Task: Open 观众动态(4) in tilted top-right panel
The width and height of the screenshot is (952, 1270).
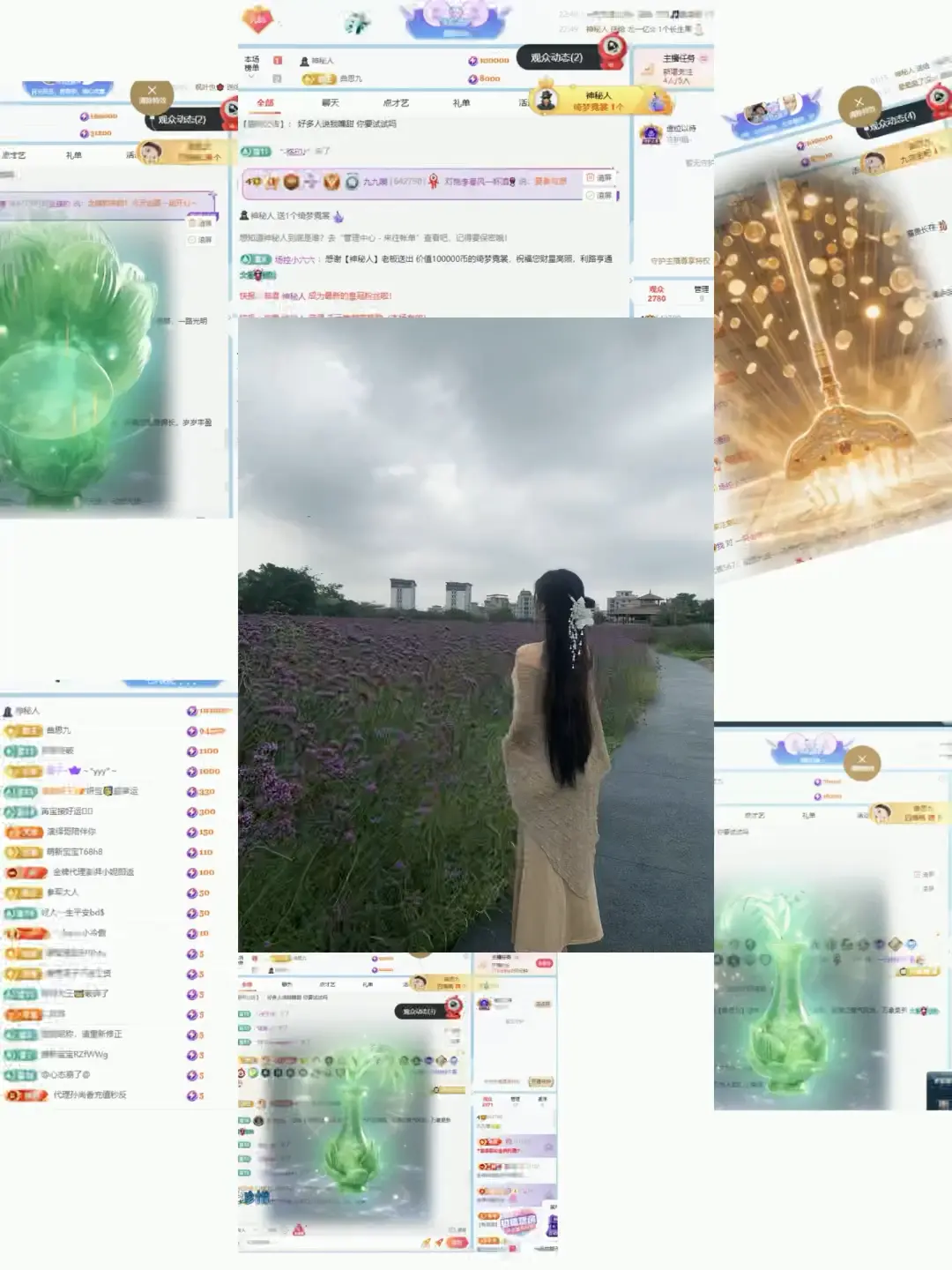Action: tap(892, 121)
